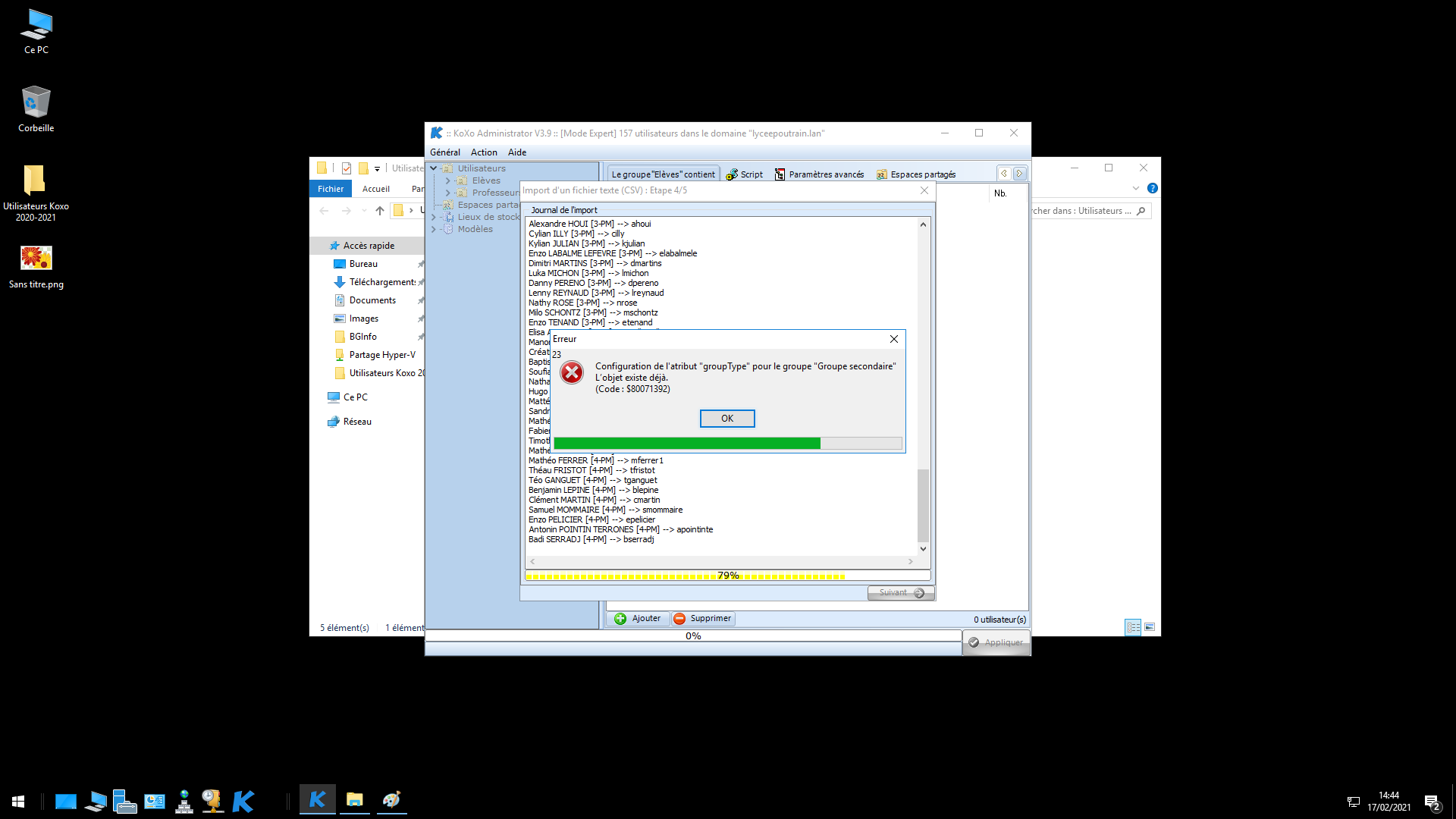Click the Espaces partagés tab icon
The image size is (1456, 819).
coord(882,174)
